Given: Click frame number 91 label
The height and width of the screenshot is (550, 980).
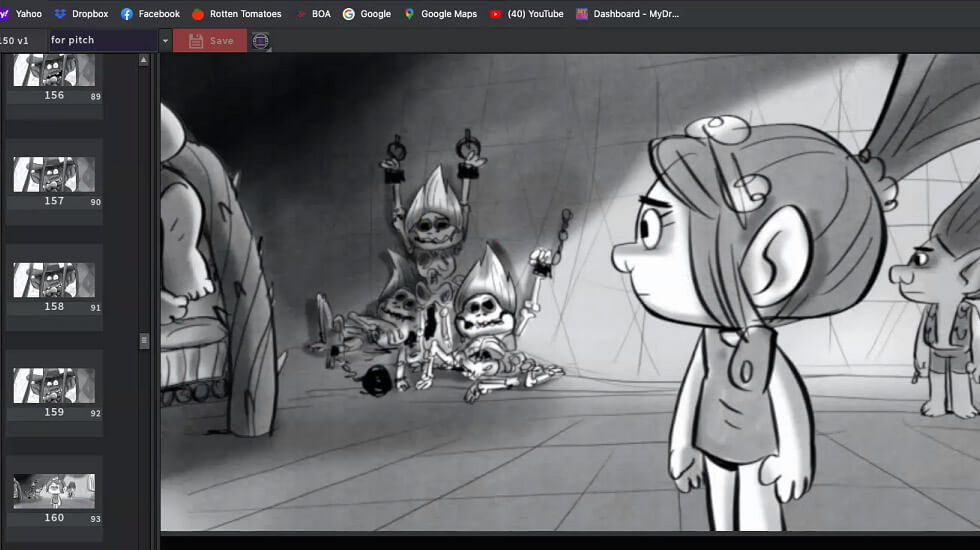Looking at the screenshot, I should 96,308.
